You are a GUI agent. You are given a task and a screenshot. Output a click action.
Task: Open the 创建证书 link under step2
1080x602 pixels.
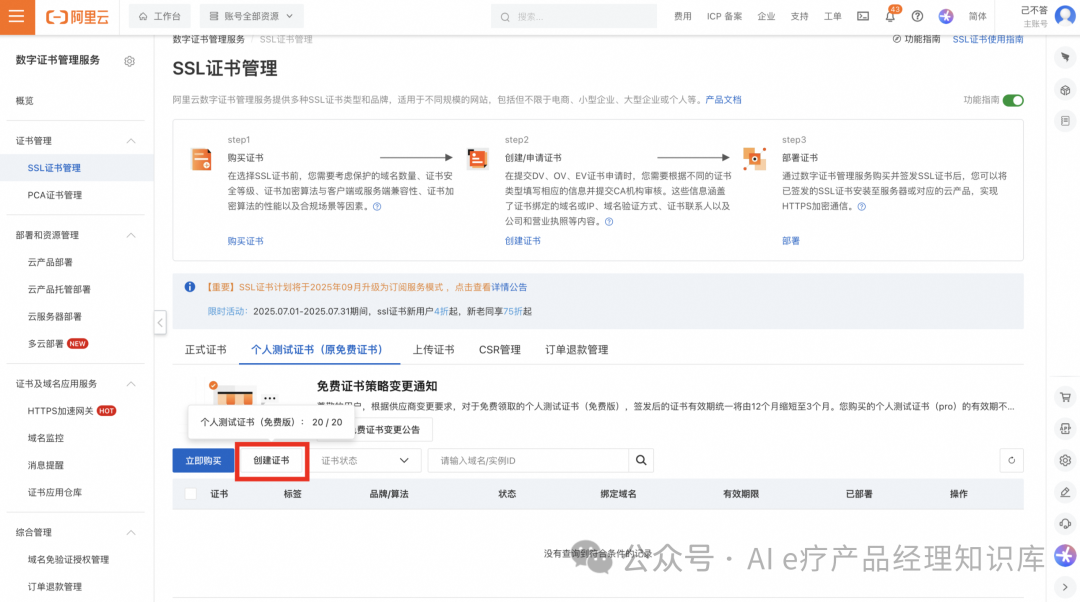523,241
